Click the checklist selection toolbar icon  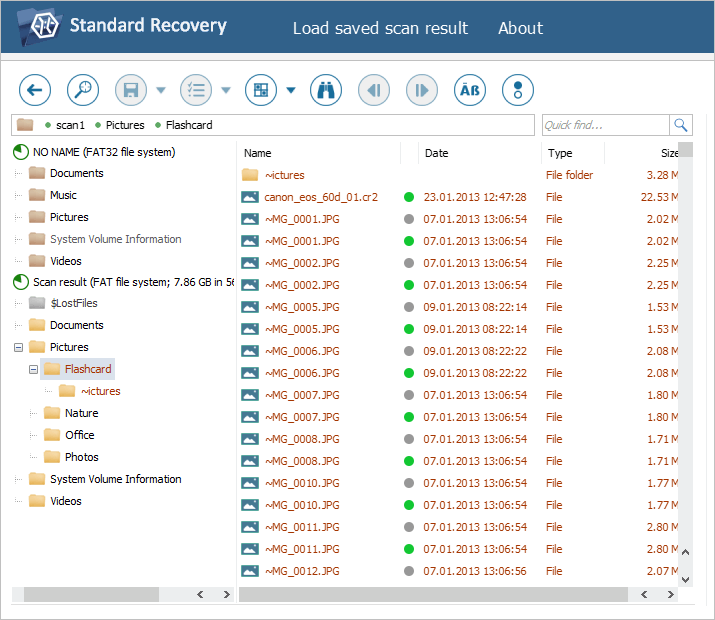click(196, 90)
